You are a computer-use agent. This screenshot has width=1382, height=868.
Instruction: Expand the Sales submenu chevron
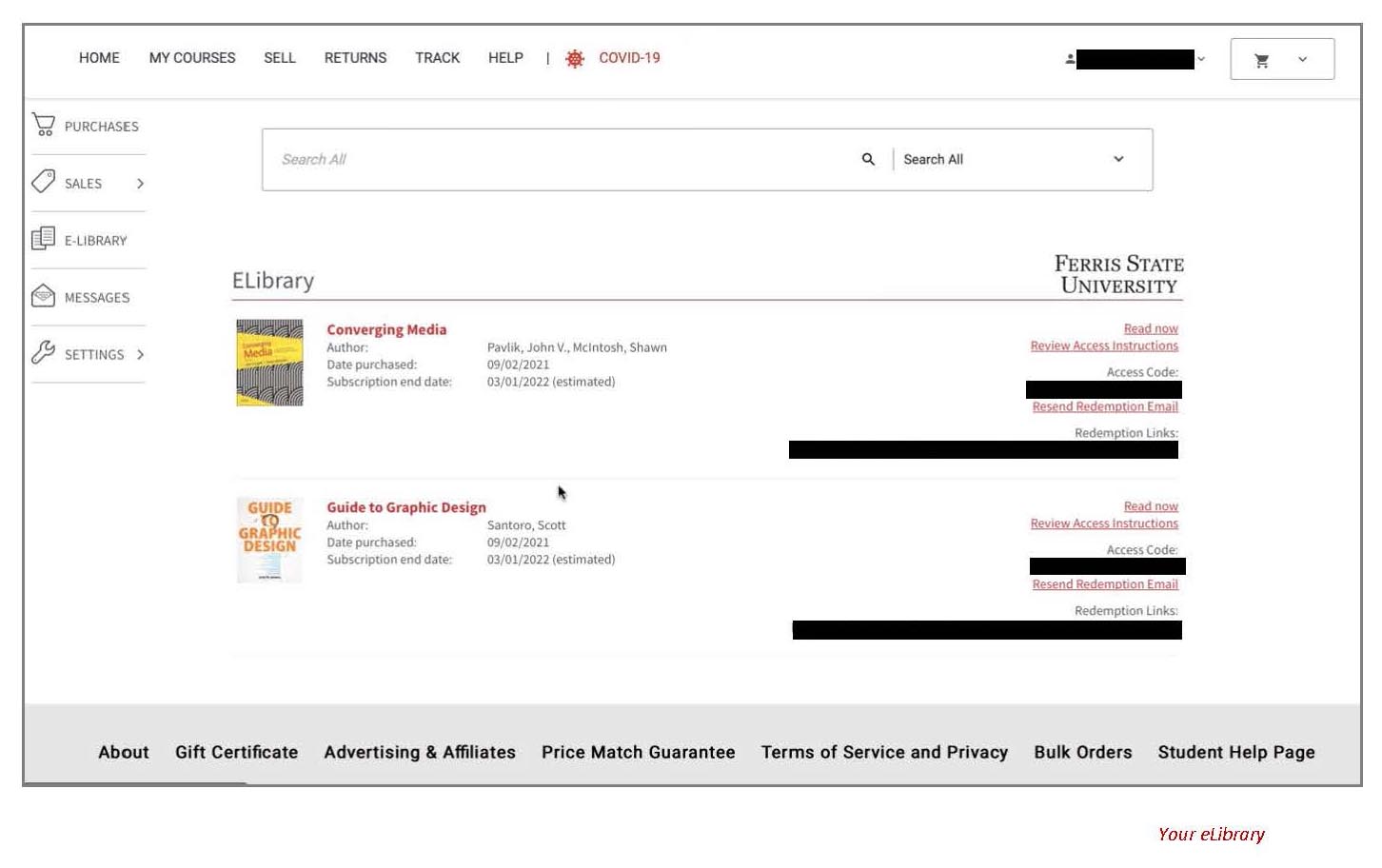140,183
